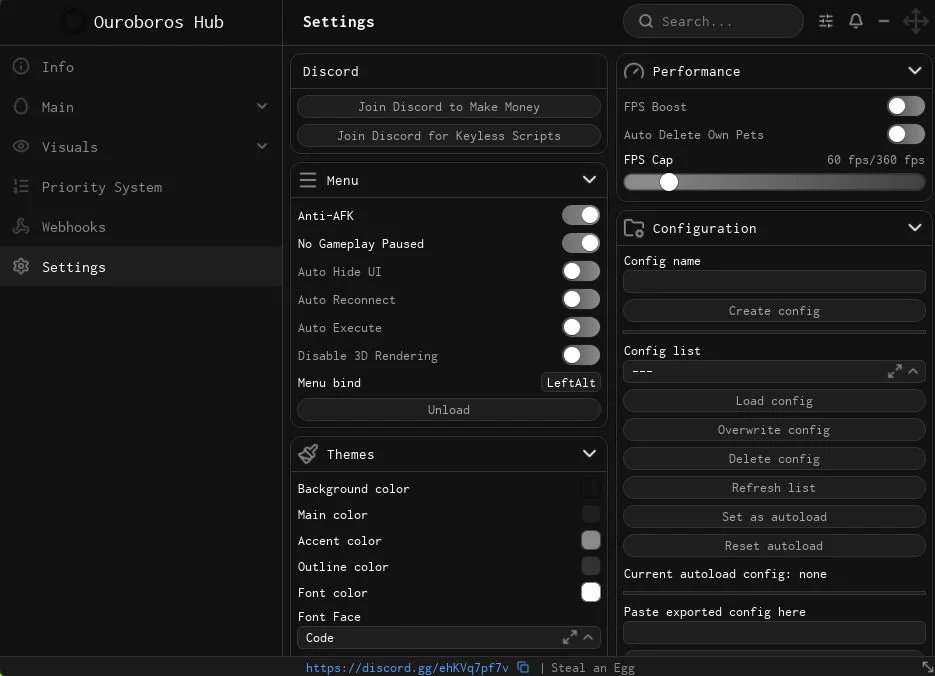The image size is (935, 676).
Task: Click the hamburger Menu section icon
Action: [308, 180]
